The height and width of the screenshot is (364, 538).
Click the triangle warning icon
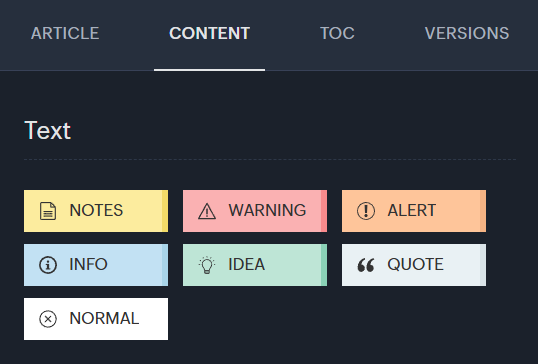[x=207, y=211]
